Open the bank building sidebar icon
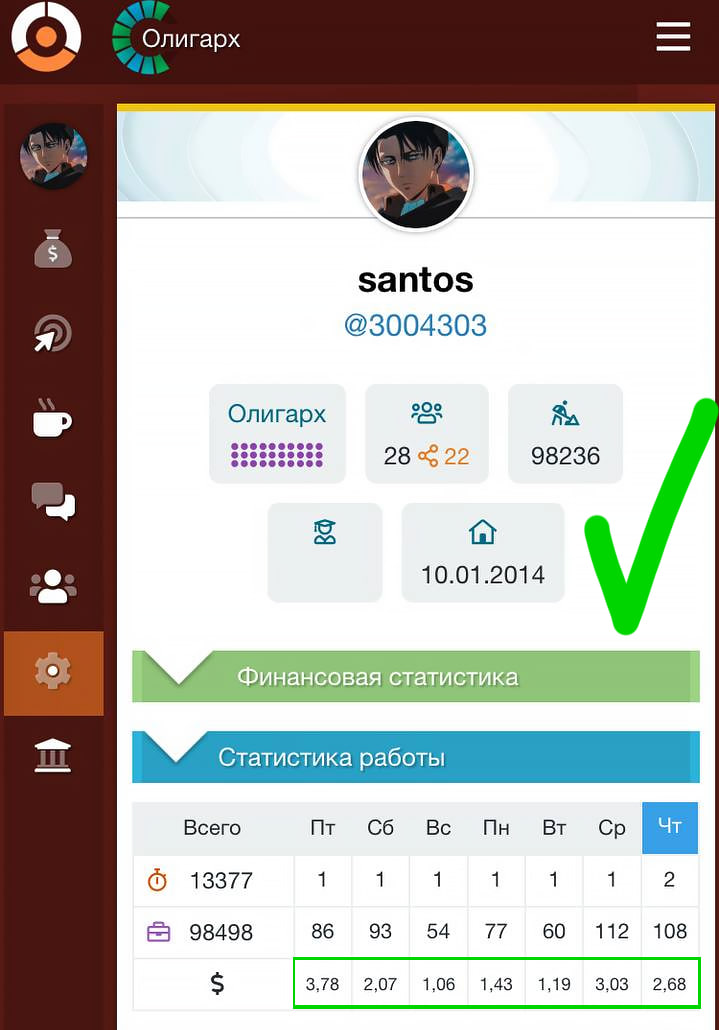Screen dimensions: 719x1030 [53, 755]
